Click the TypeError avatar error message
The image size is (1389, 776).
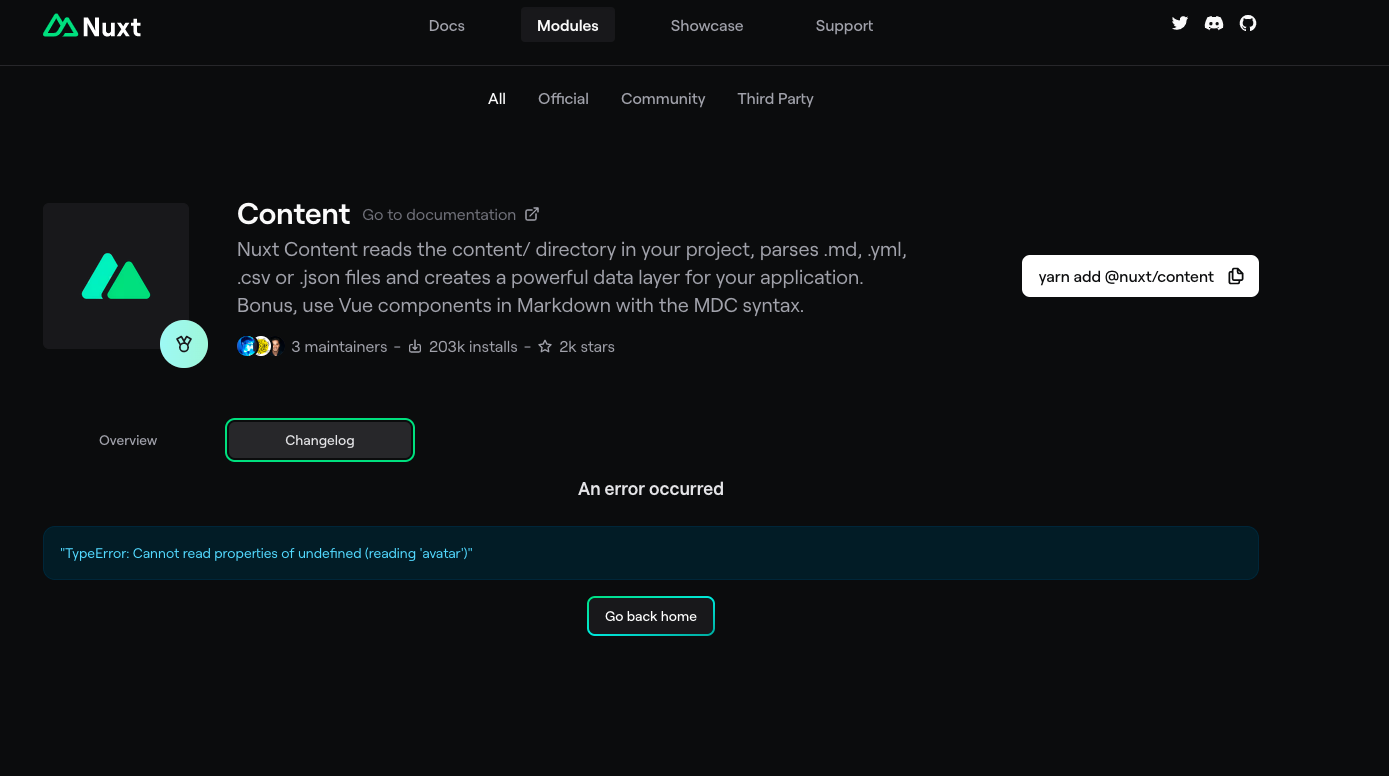(266, 553)
